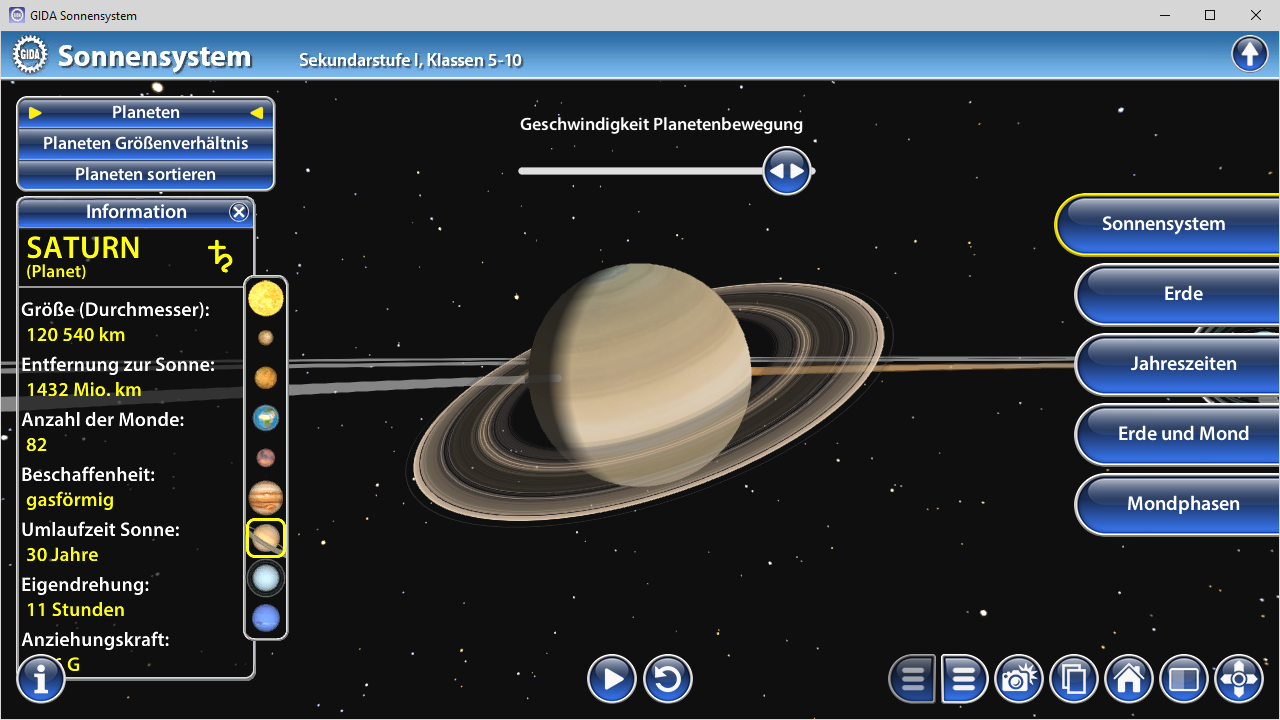Click the blue info button
Viewport: 1280px width, 720px height.
[x=41, y=680]
